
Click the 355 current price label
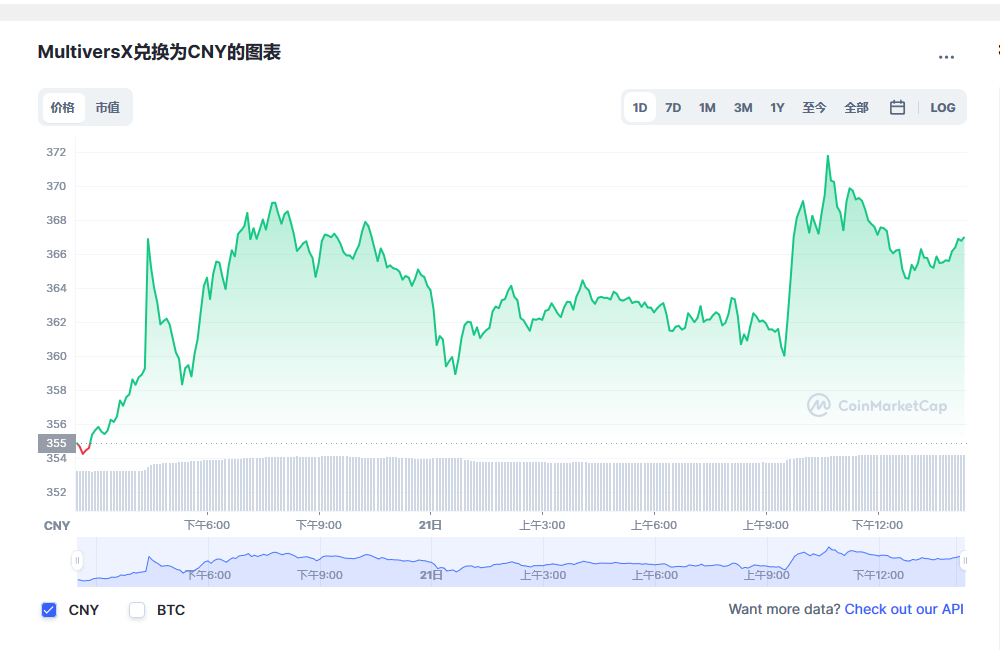click(x=57, y=443)
